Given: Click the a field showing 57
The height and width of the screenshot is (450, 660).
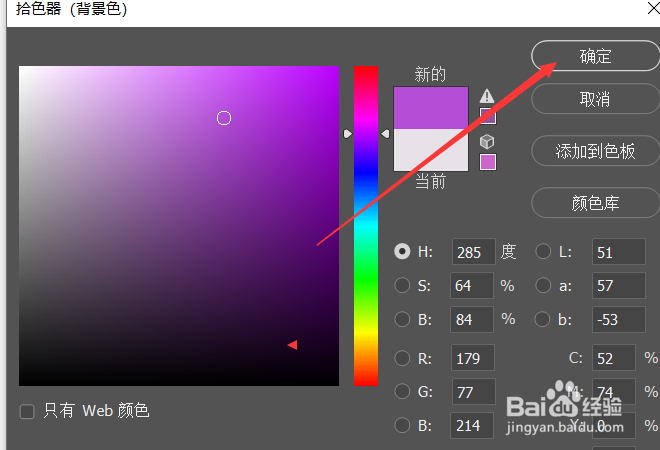Looking at the screenshot, I should coord(618,285).
